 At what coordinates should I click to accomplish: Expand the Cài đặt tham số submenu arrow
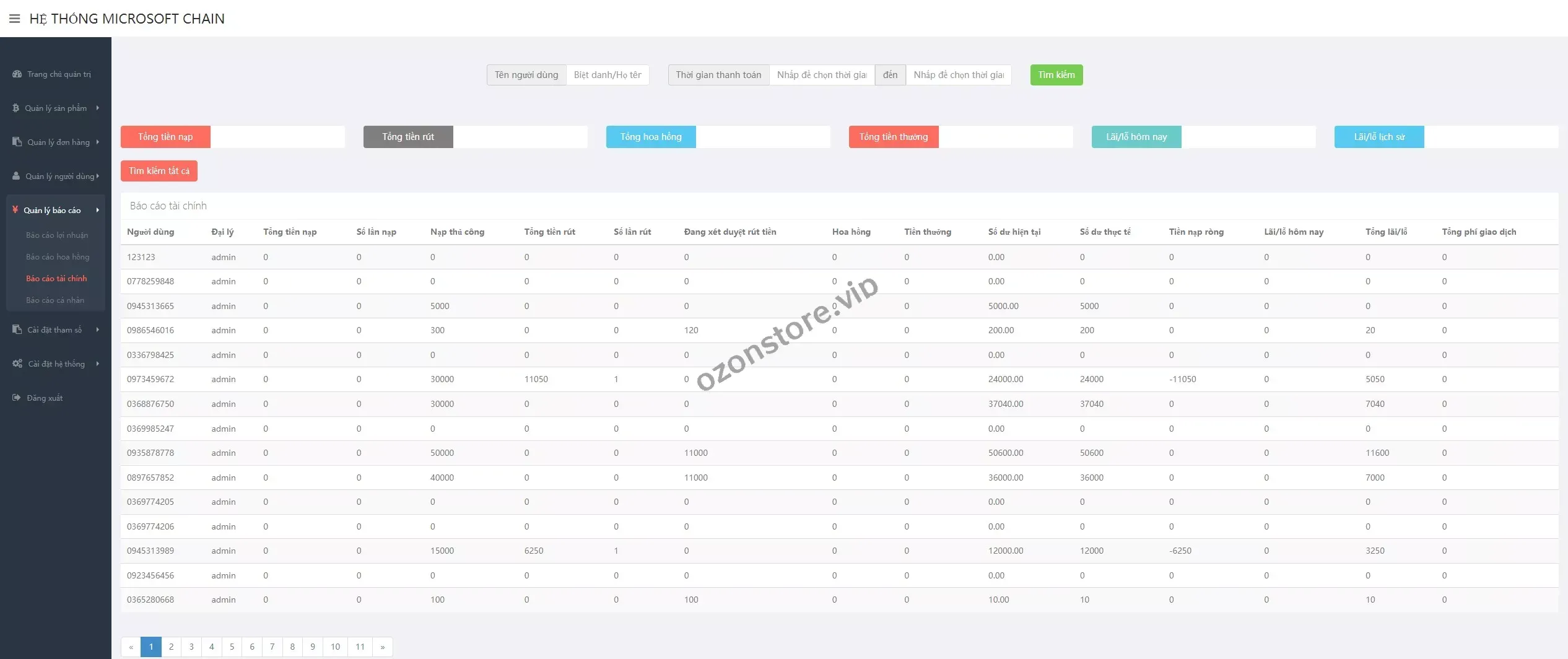[x=98, y=330]
